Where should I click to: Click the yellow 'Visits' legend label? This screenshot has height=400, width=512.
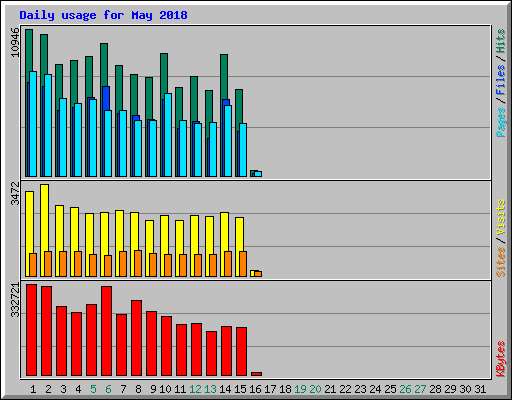(501, 217)
